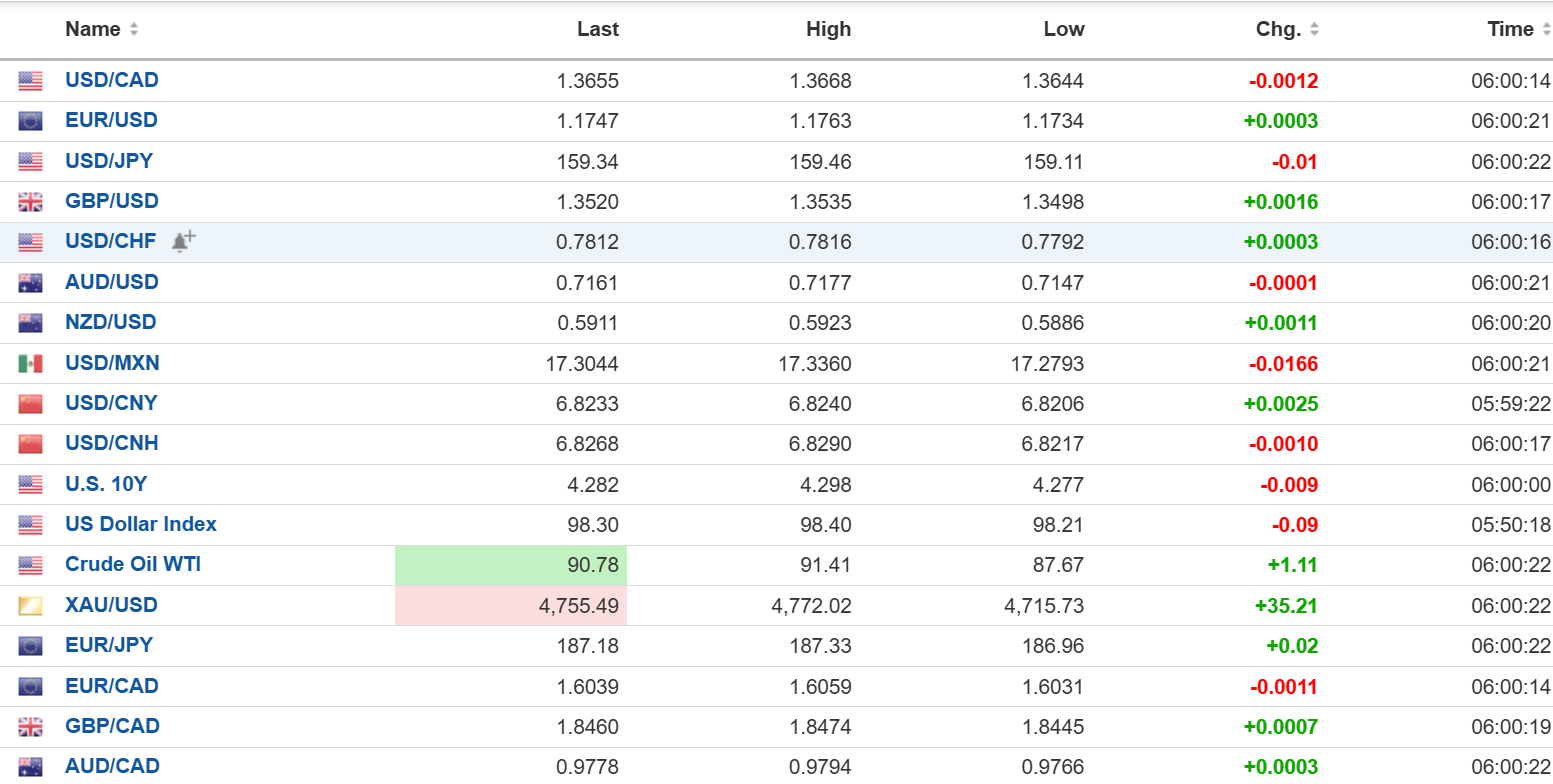Viewport: 1553px width, 784px height.
Task: Sort by the Chg. column arrows
Action: click(1314, 30)
